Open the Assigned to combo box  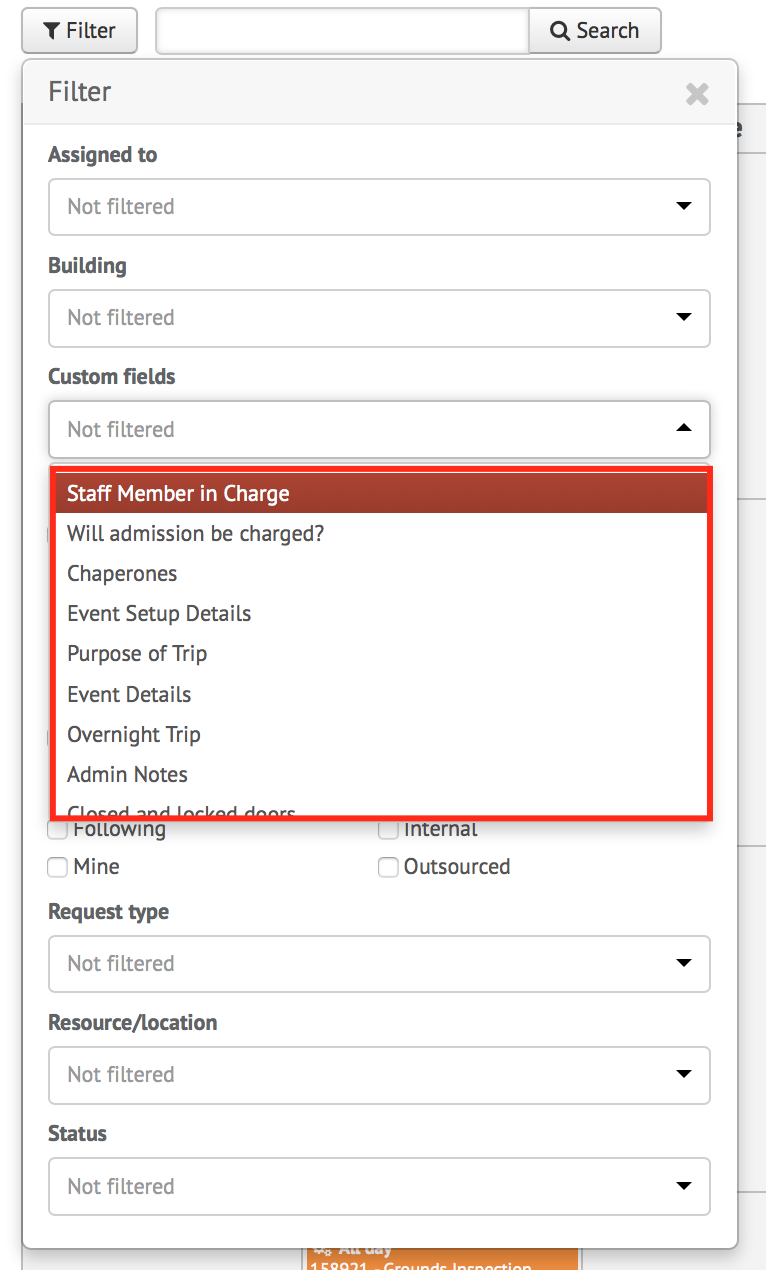point(379,207)
